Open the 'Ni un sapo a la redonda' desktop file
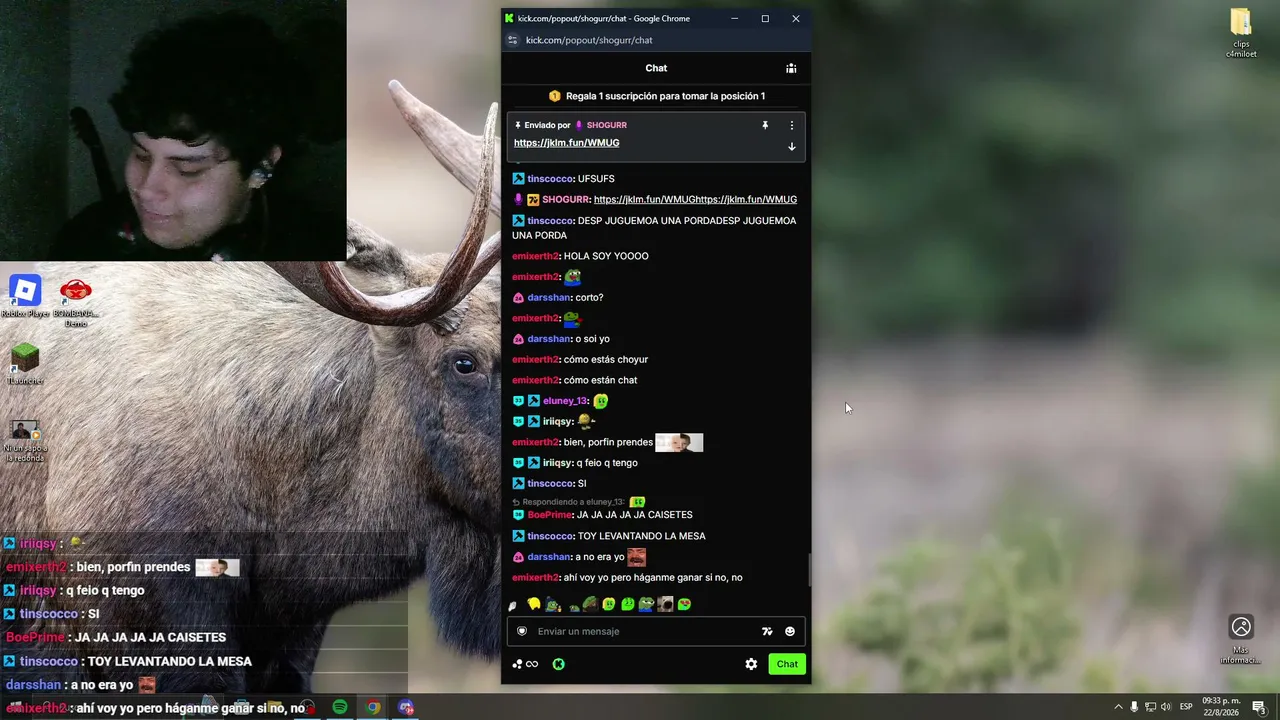 pos(25,441)
